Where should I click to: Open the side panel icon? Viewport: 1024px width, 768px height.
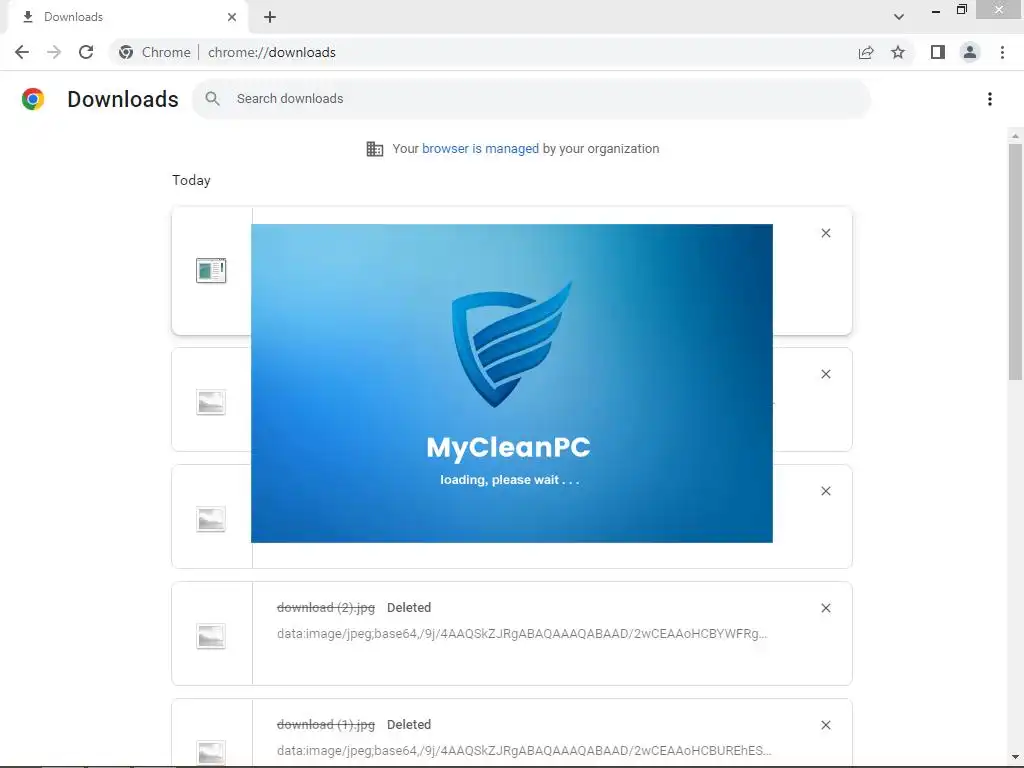point(938,52)
